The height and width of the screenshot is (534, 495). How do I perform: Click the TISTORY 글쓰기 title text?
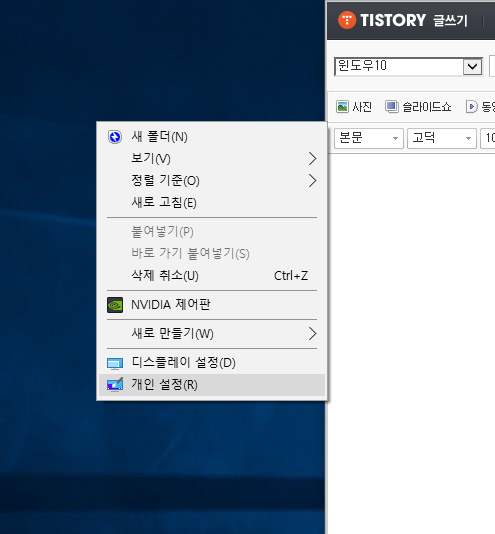[414, 20]
